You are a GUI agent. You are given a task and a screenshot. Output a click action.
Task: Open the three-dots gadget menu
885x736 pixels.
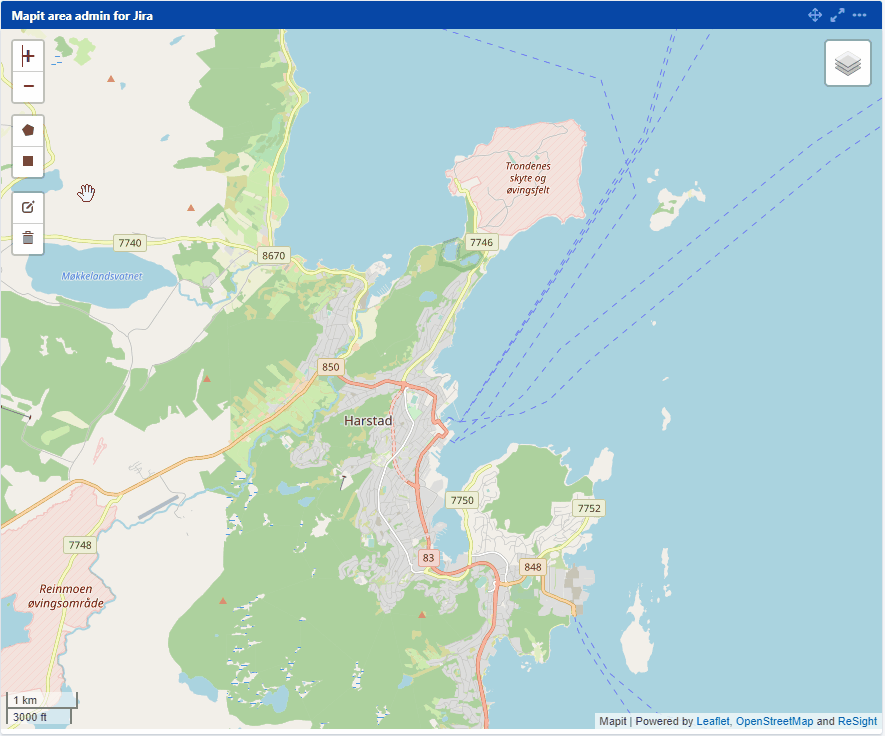pos(860,15)
